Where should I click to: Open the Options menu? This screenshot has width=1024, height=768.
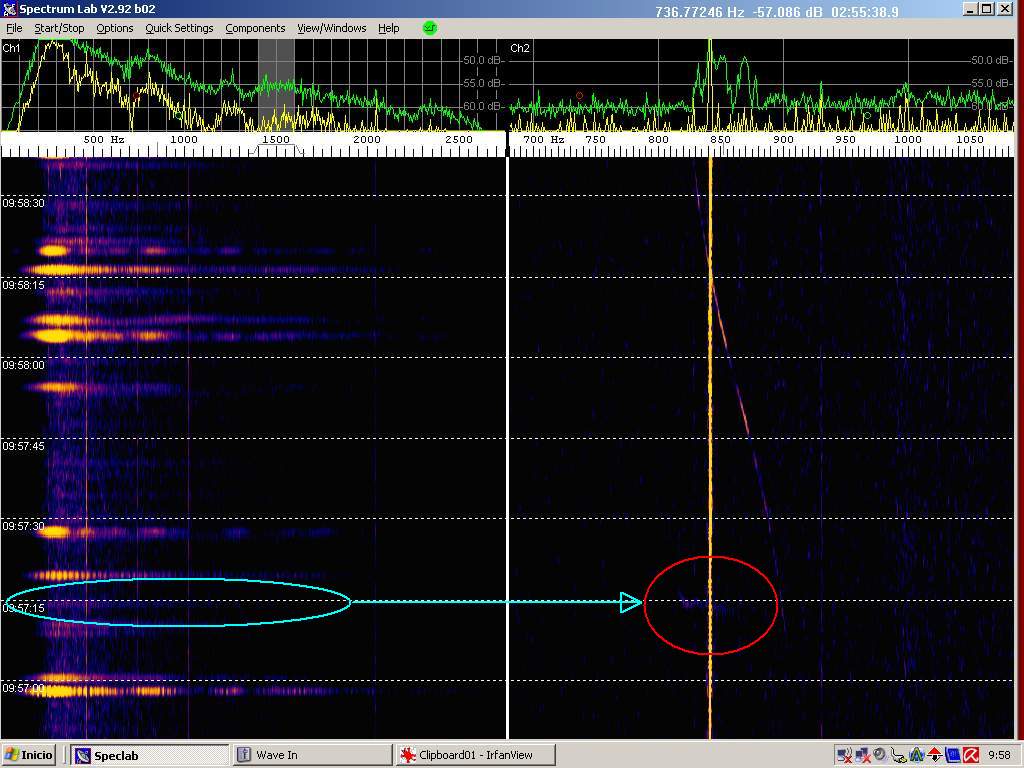115,28
